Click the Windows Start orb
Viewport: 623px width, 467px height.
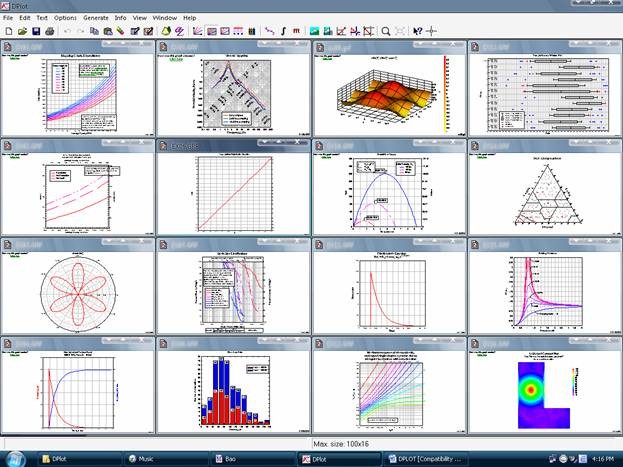15,459
